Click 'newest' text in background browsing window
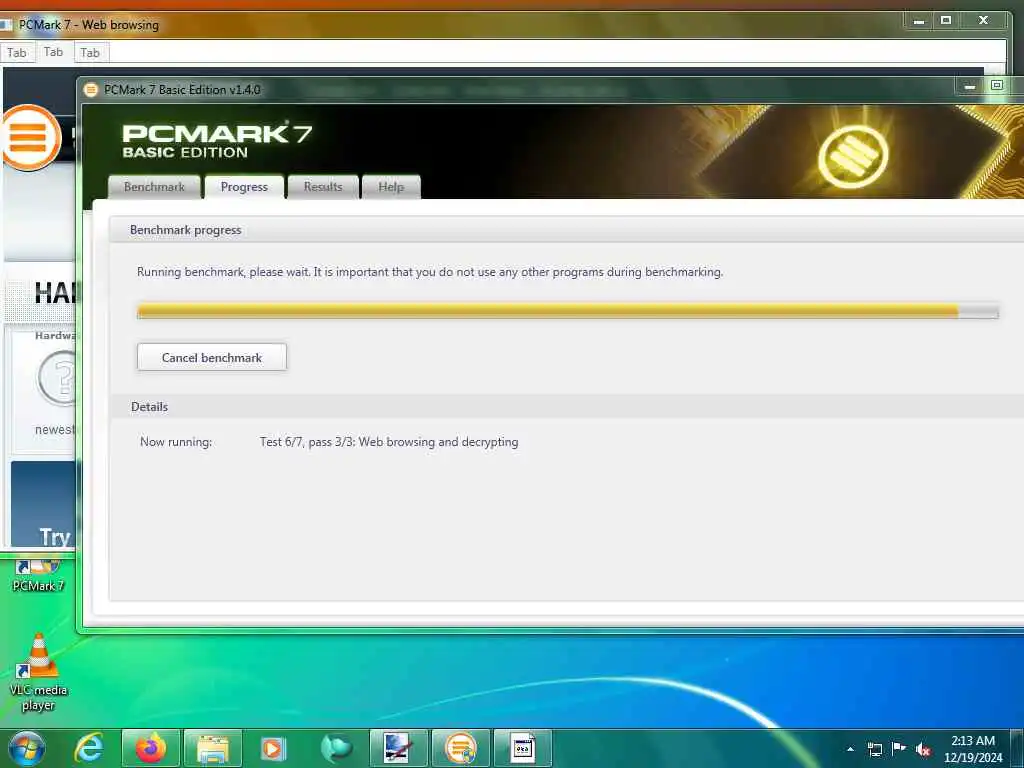 (x=55, y=430)
